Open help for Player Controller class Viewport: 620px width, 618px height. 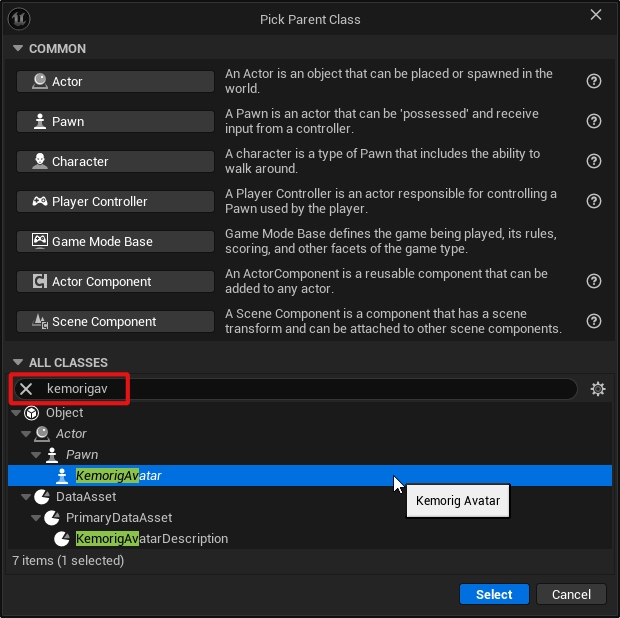(594, 201)
